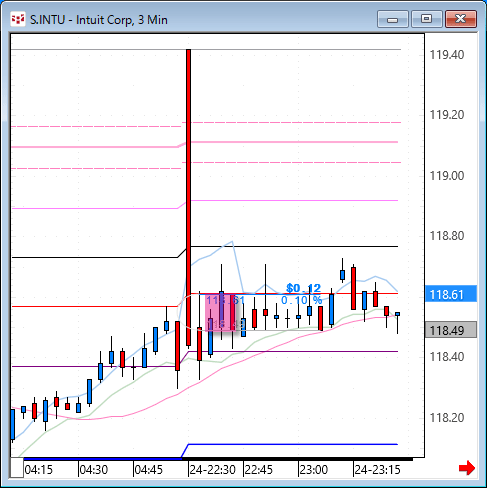The image size is (487, 488).
Task: Select the purple horizontal line near 118.42
Action: 293,351
